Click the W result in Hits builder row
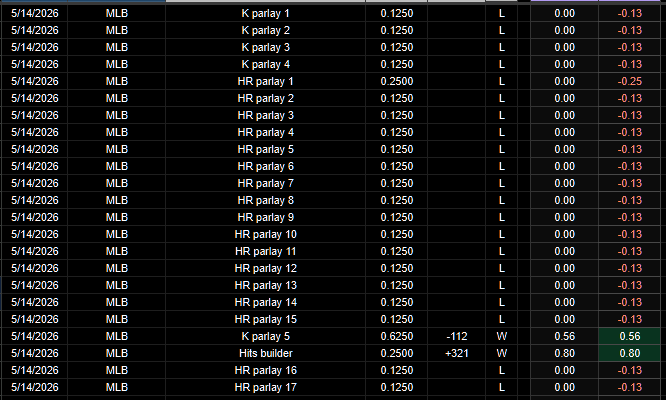Image resolution: width=666 pixels, height=400 pixels. pos(502,353)
